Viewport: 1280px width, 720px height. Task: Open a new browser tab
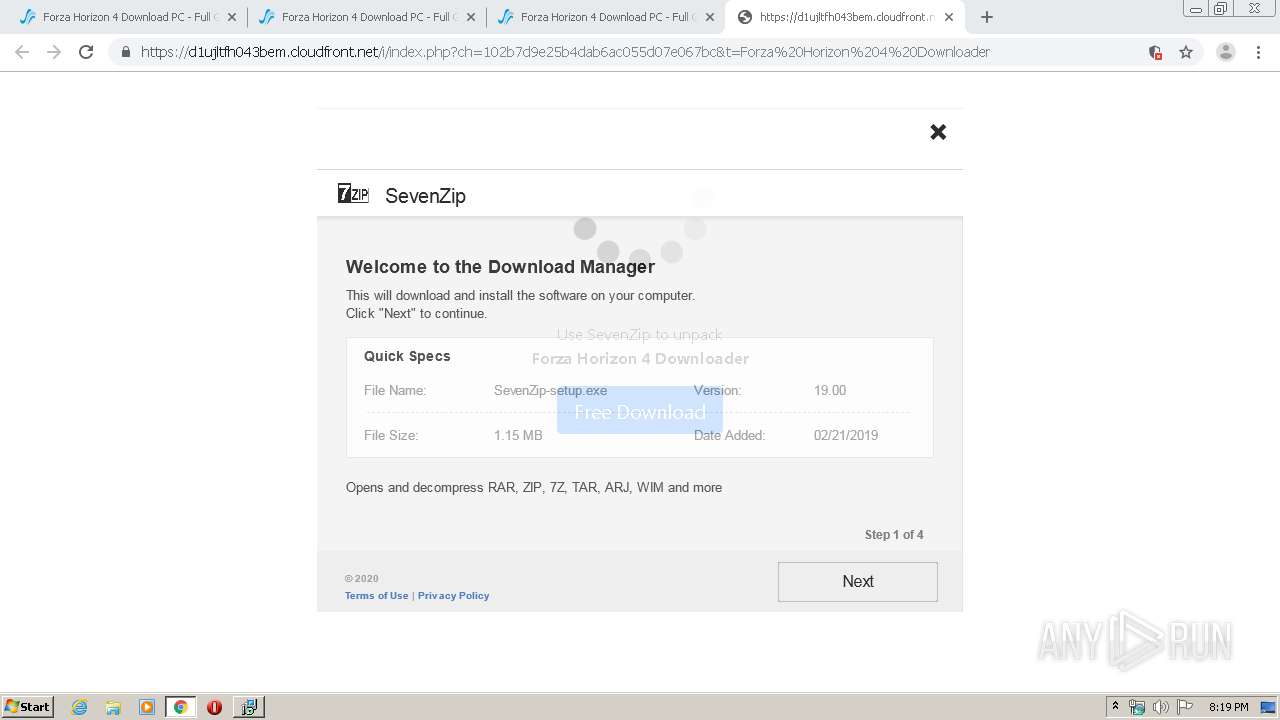pyautogui.click(x=987, y=17)
